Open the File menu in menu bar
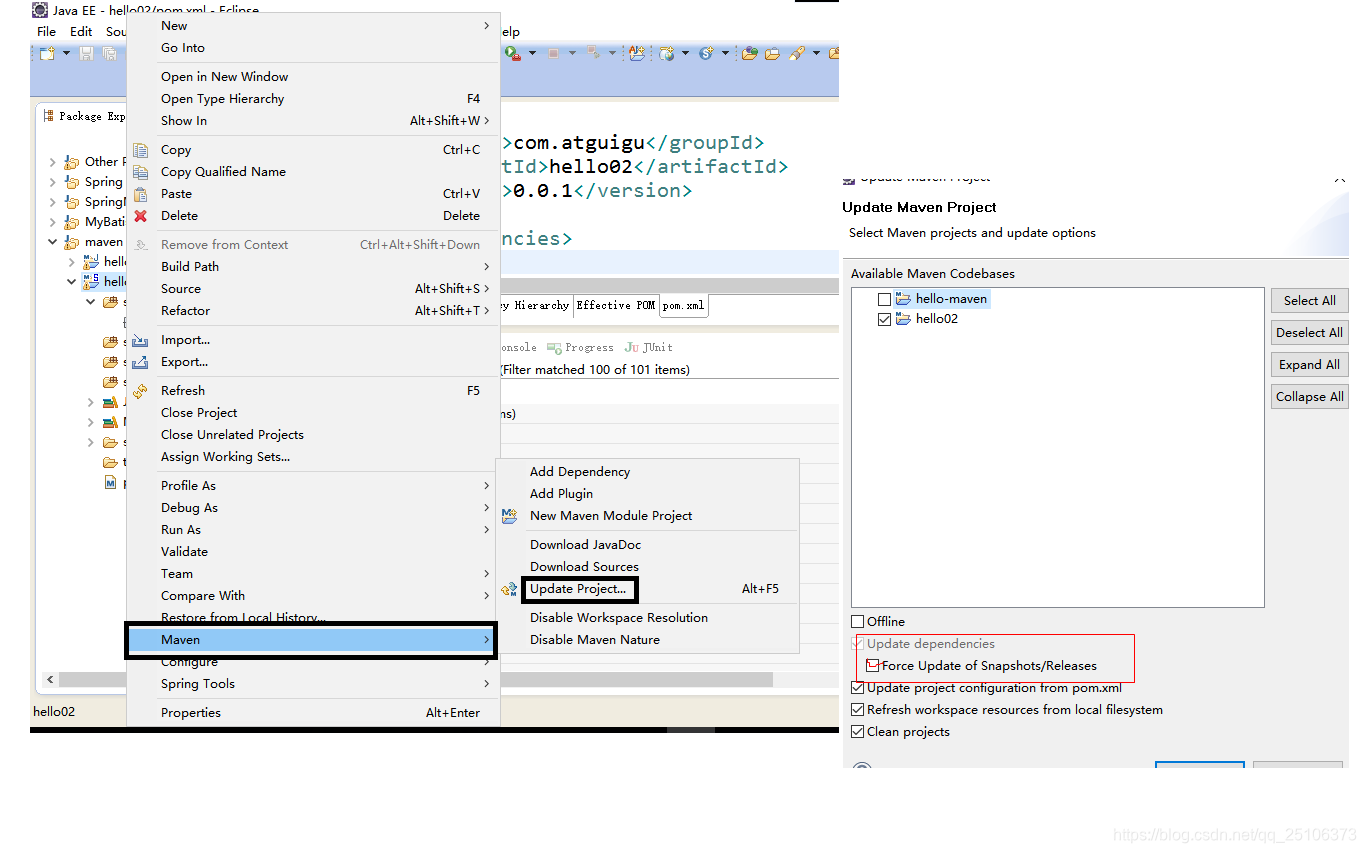Viewport: 1366px width, 853px height. click(x=46, y=32)
